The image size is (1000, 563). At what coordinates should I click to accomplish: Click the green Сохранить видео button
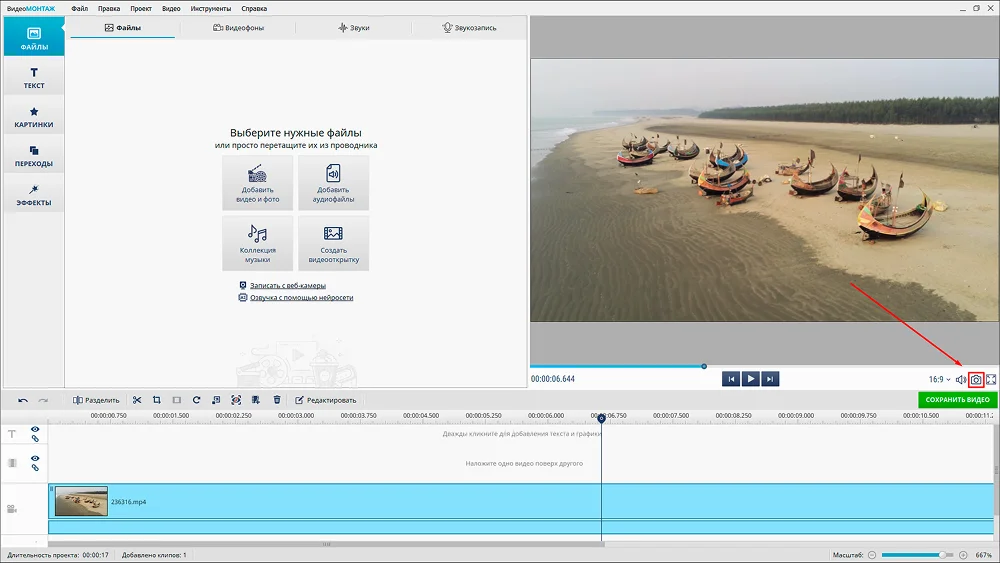pos(957,400)
